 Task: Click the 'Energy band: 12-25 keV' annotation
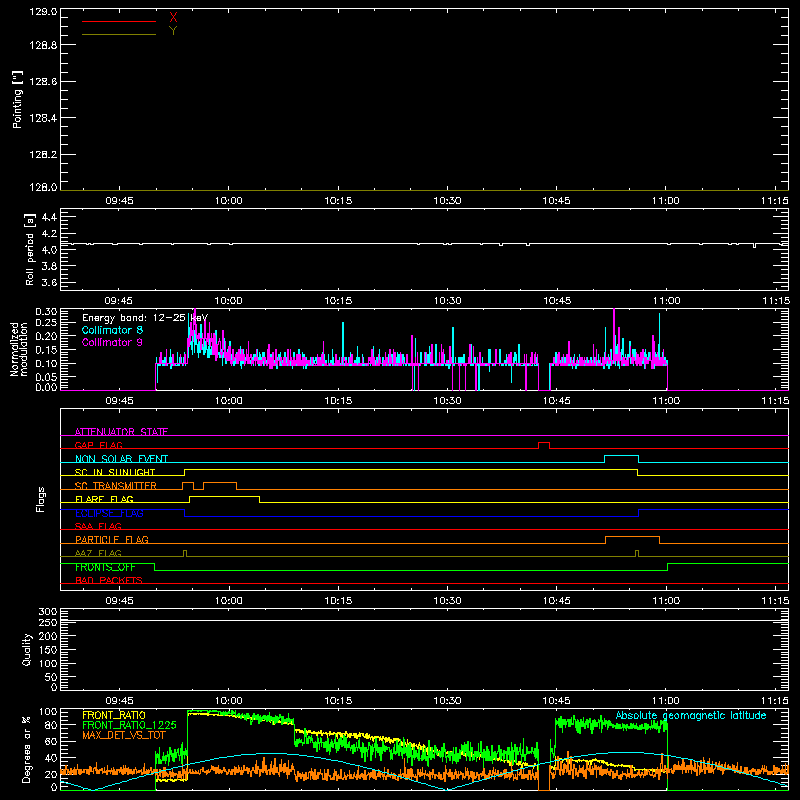(x=145, y=318)
